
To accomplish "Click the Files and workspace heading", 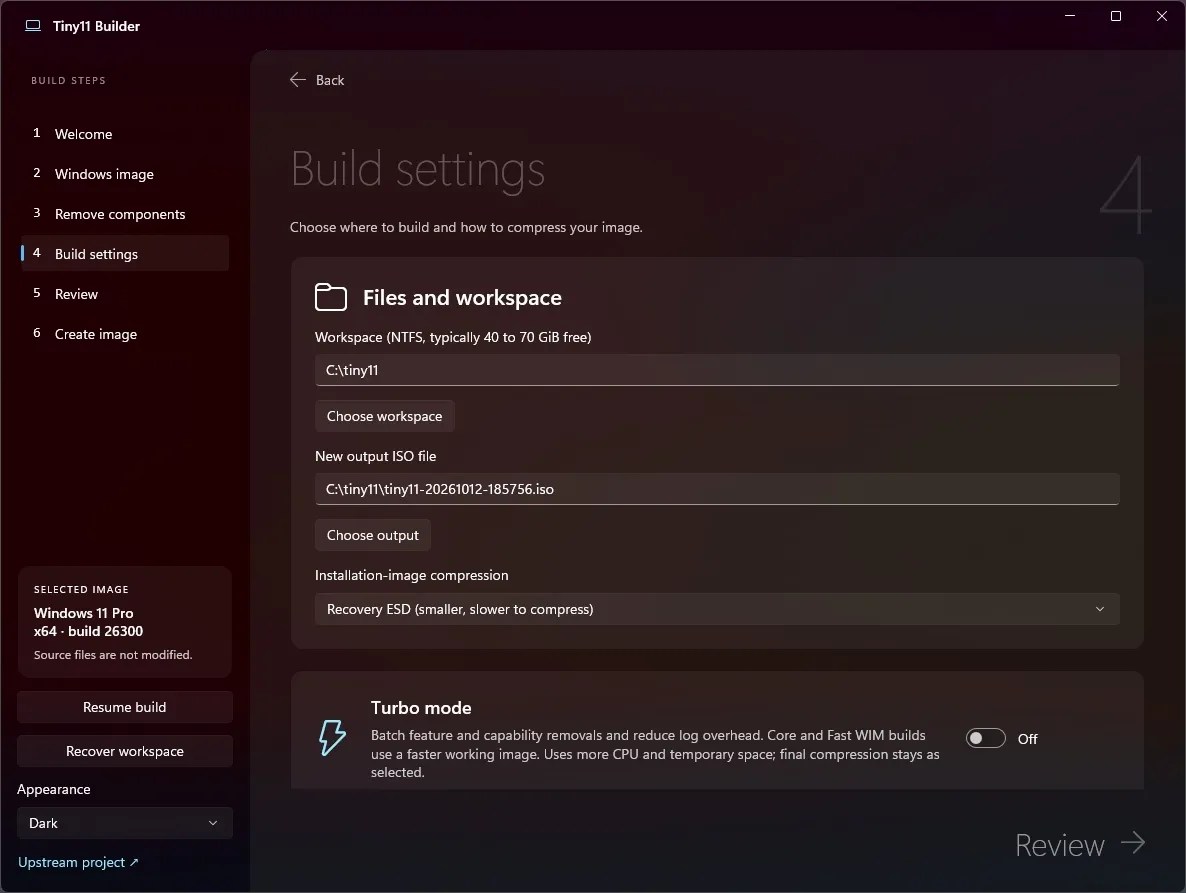I will point(462,298).
